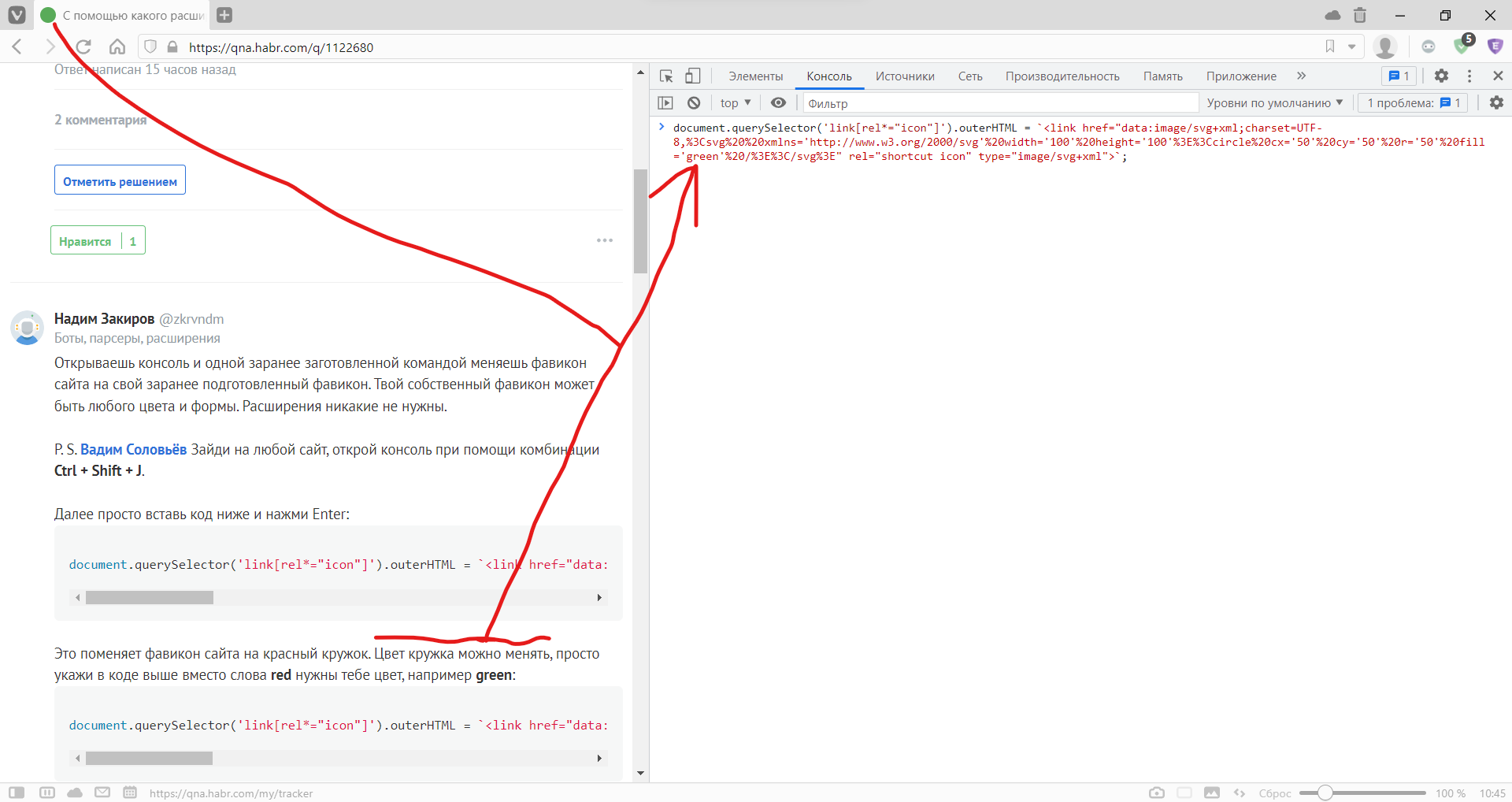Go back to previous page
Image resolution: width=1512 pixels, height=802 pixels.
(x=17, y=46)
